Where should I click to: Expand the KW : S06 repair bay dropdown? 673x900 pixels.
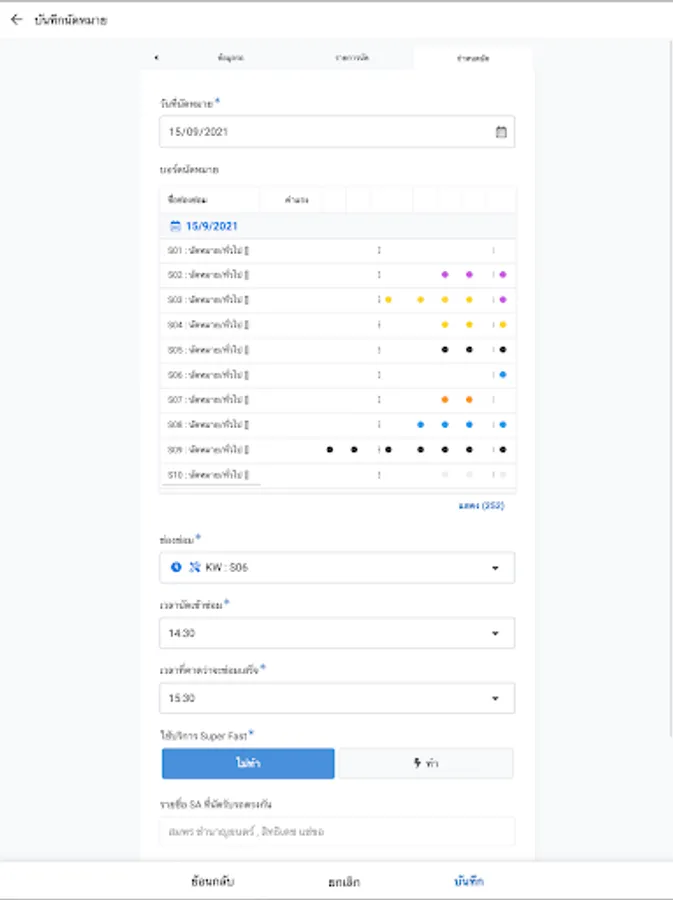pos(495,568)
